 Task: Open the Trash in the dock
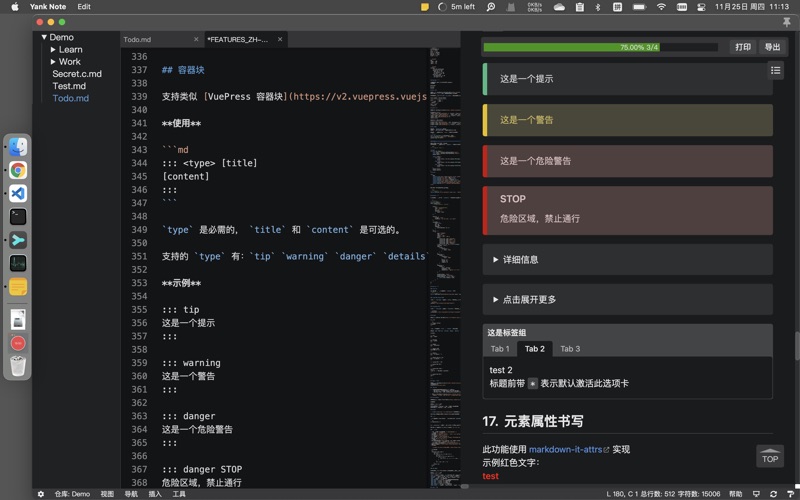(18, 366)
